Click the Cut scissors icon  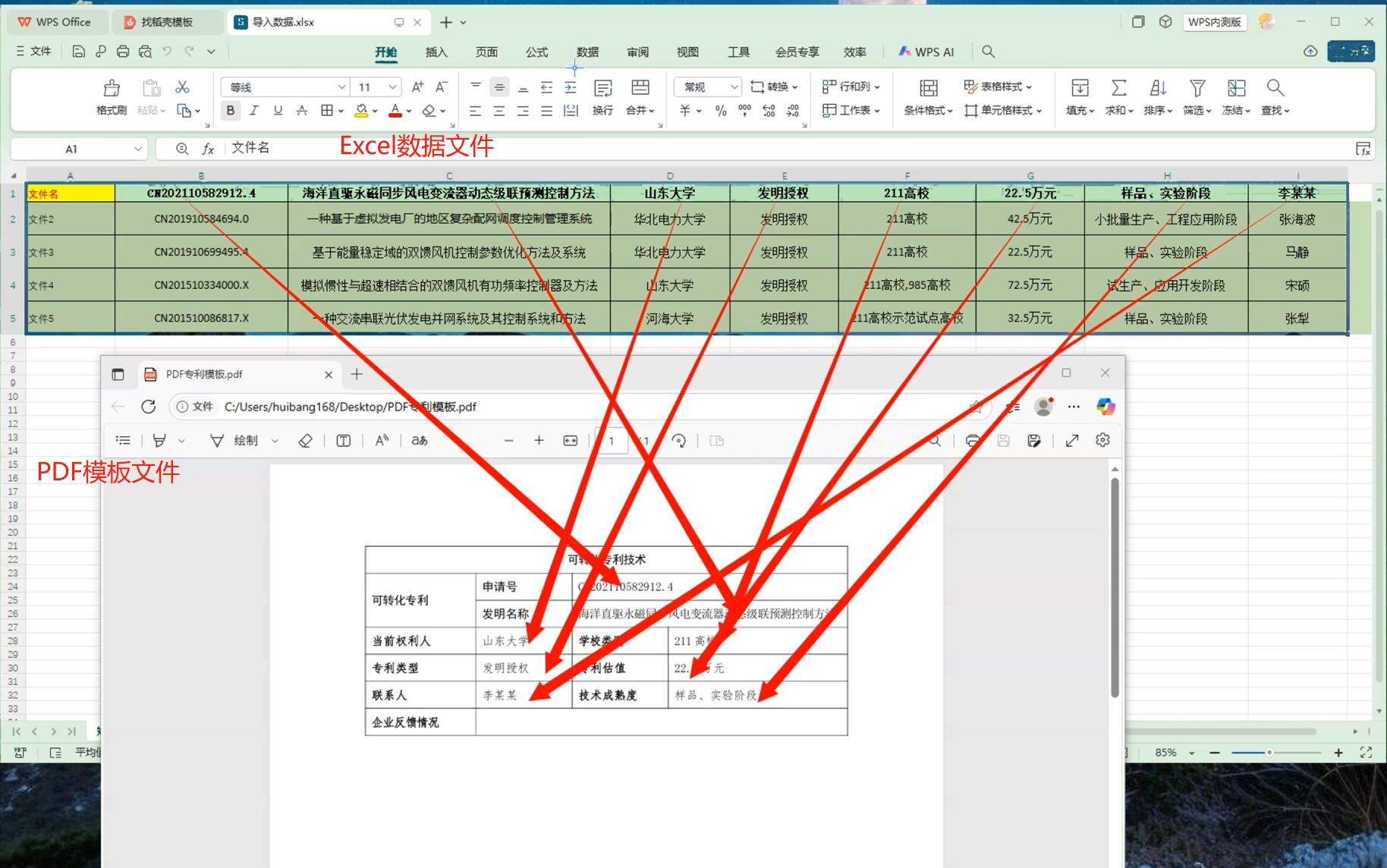182,87
